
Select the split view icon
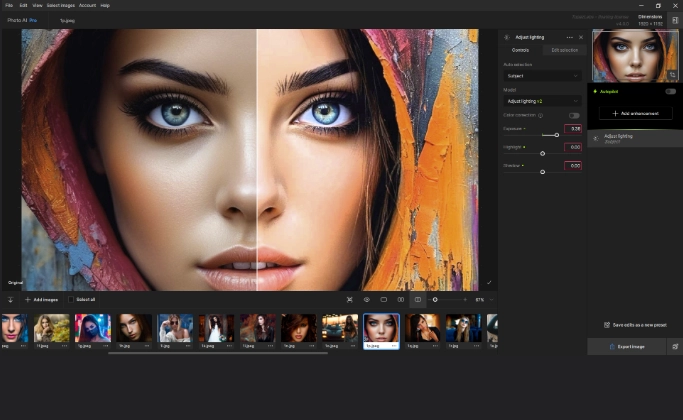pyautogui.click(x=418, y=299)
